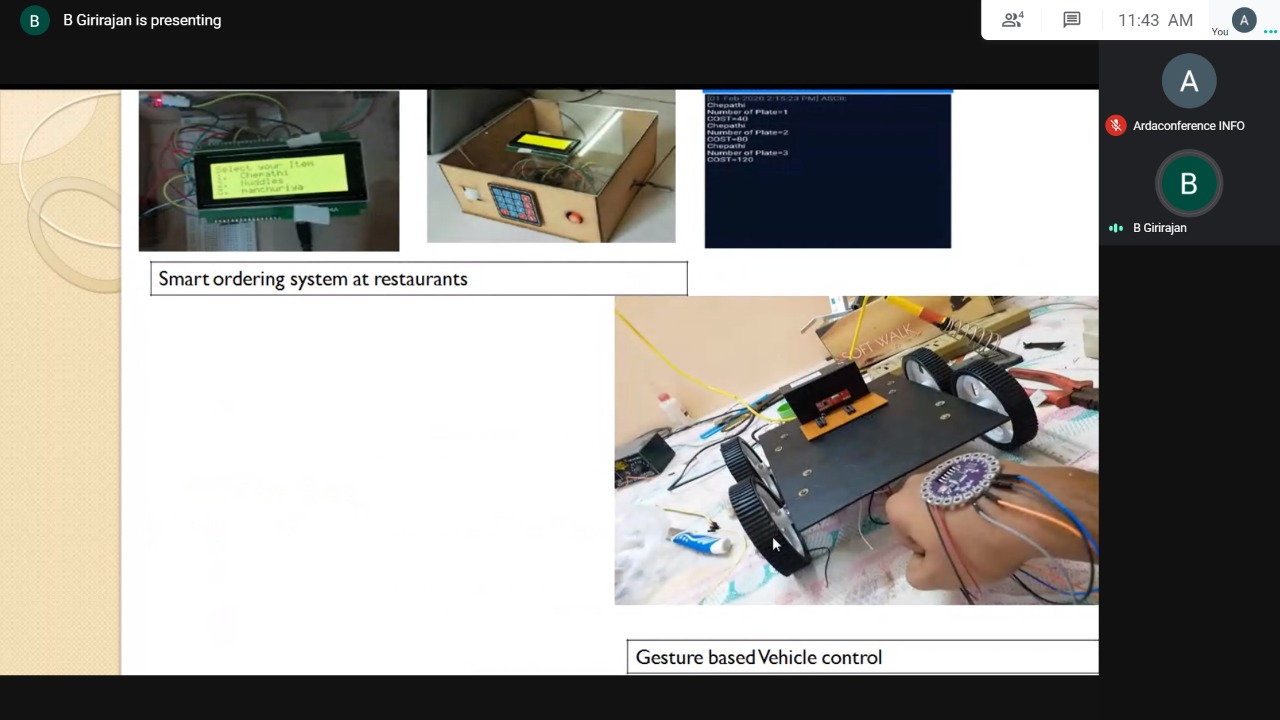Select the B Girirajan participant tile
This screenshot has height=720, width=1280.
1189,195
